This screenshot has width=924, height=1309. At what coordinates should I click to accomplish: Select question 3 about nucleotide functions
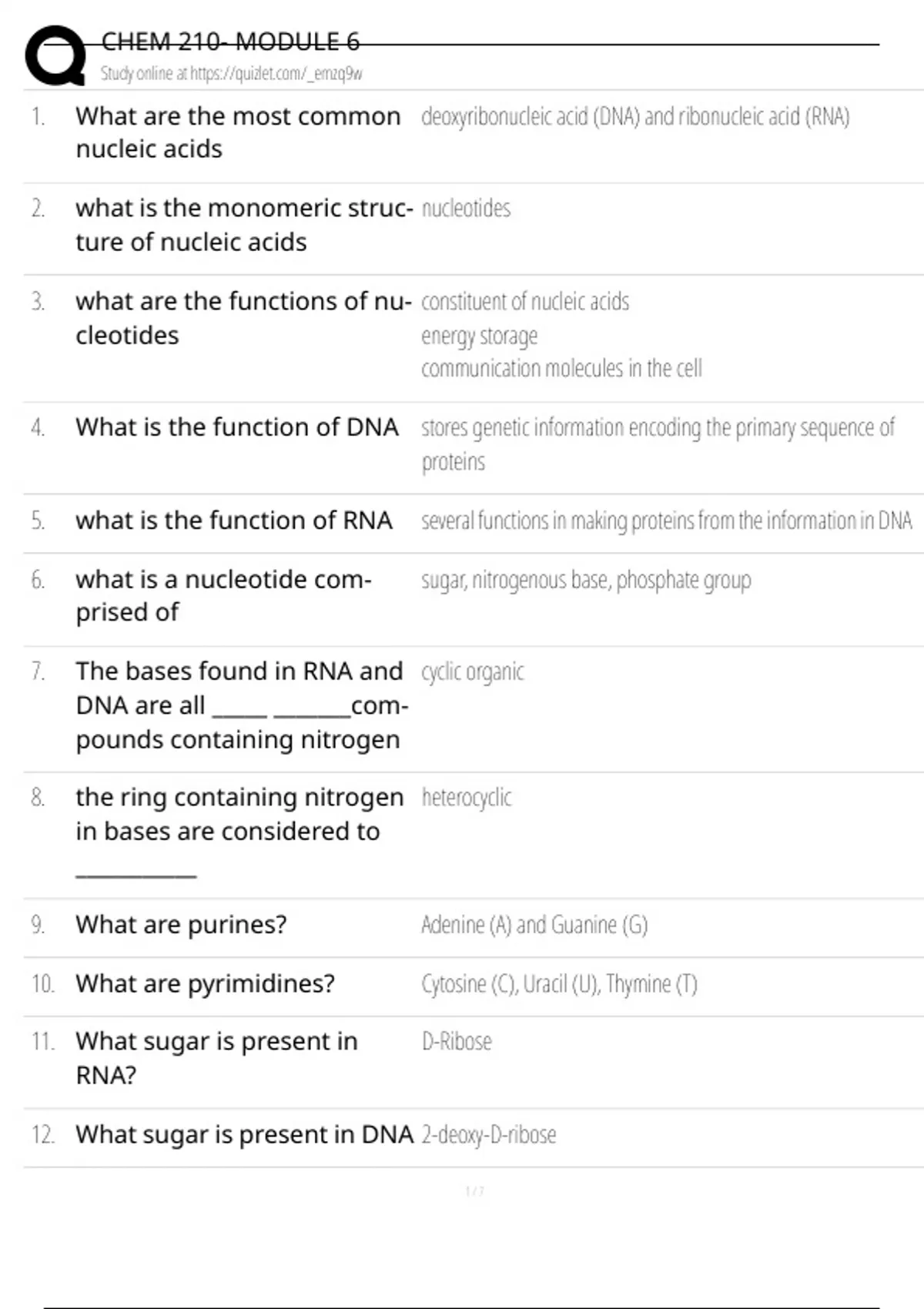[243, 318]
